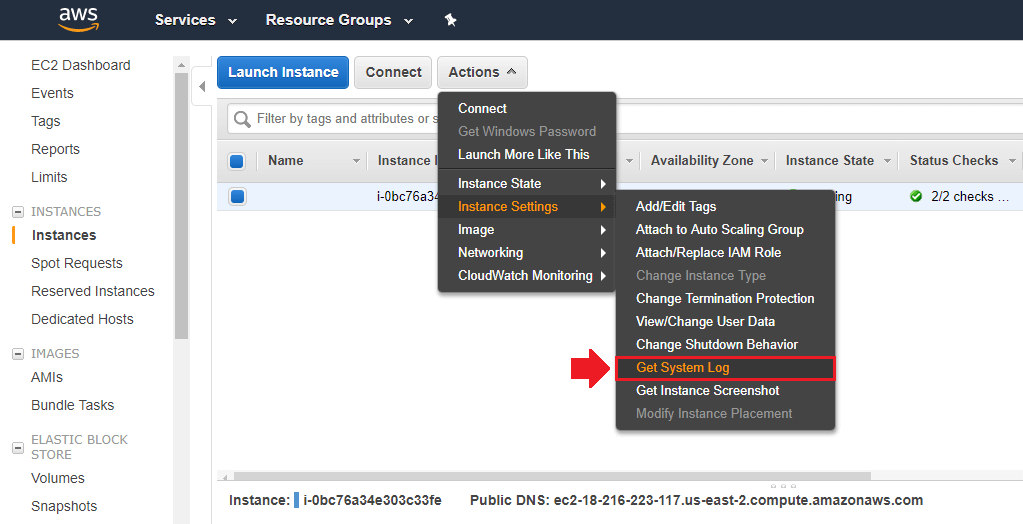Click the Name column header

(286, 161)
